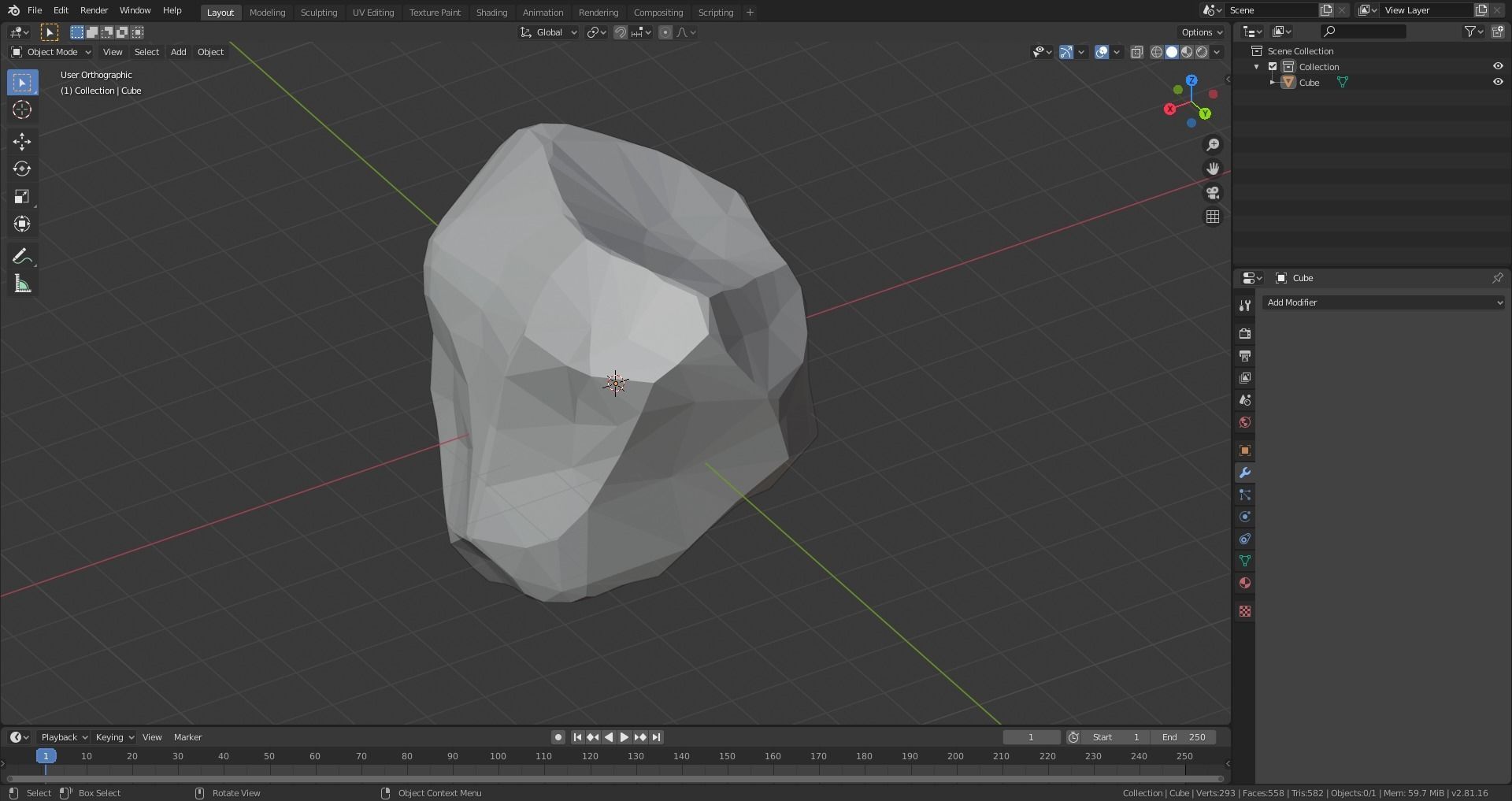
Task: Select the Cursor tool in toolbar
Action: coord(22,110)
